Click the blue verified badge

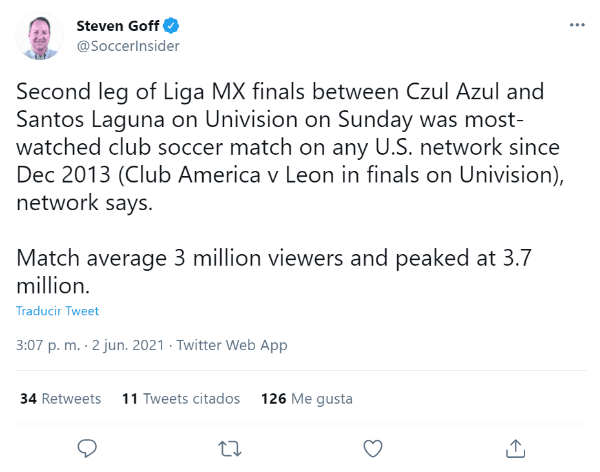coord(170,25)
